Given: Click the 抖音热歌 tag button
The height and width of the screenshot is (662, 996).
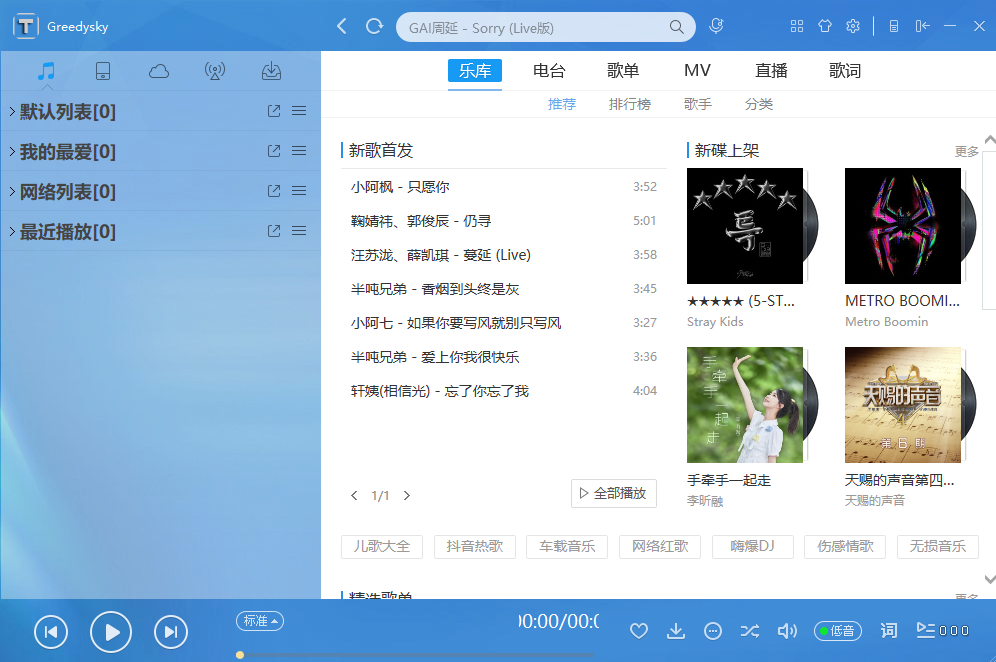Looking at the screenshot, I should [474, 546].
